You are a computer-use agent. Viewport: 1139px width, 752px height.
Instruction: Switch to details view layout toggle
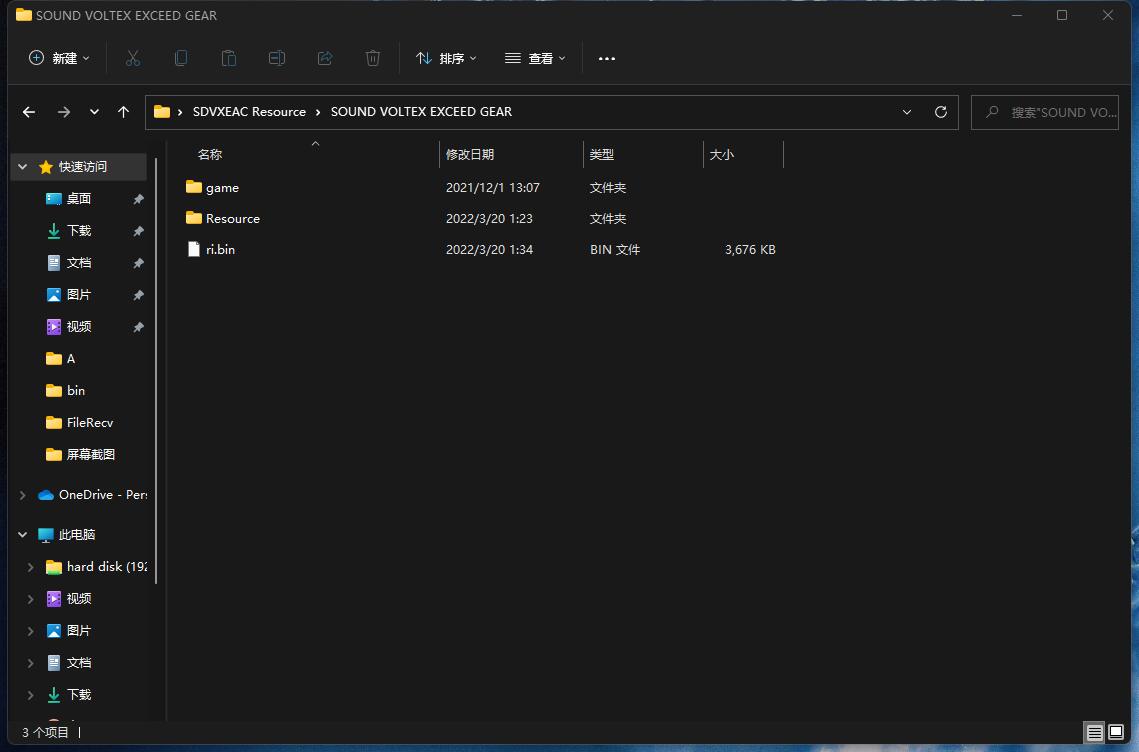1094,733
